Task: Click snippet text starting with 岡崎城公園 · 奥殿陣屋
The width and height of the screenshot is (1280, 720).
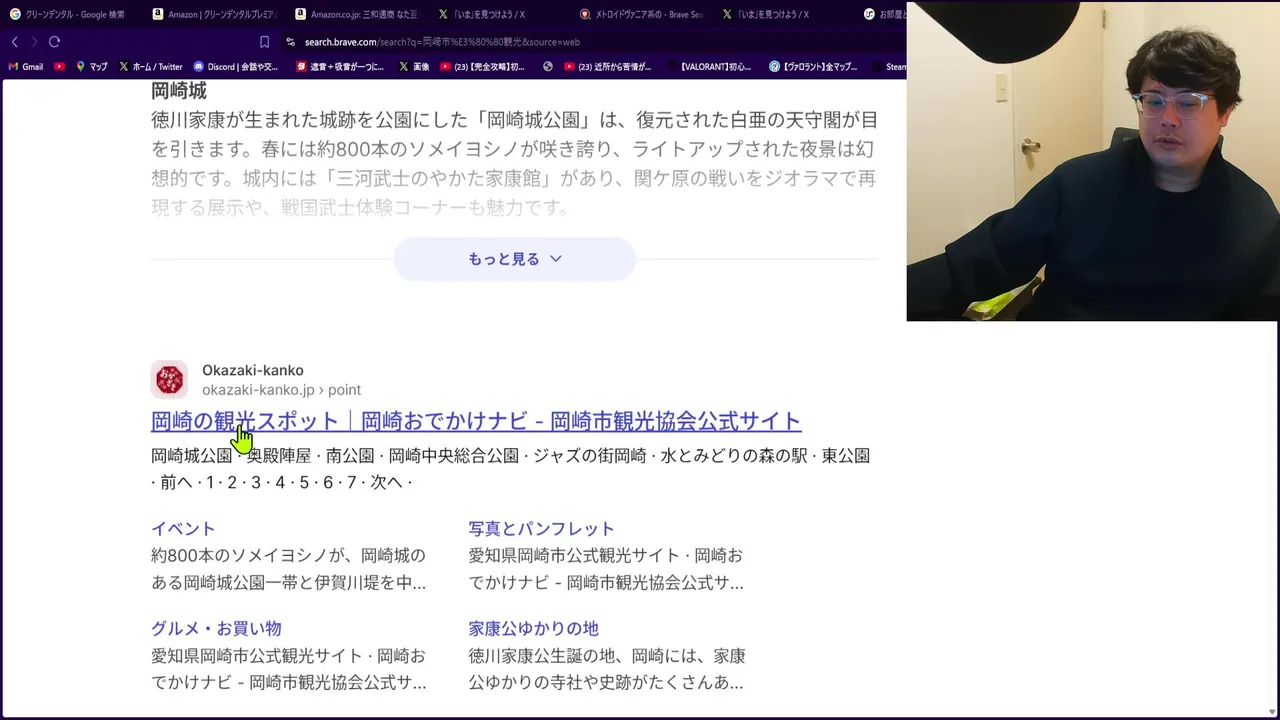Action: [x=510, y=468]
